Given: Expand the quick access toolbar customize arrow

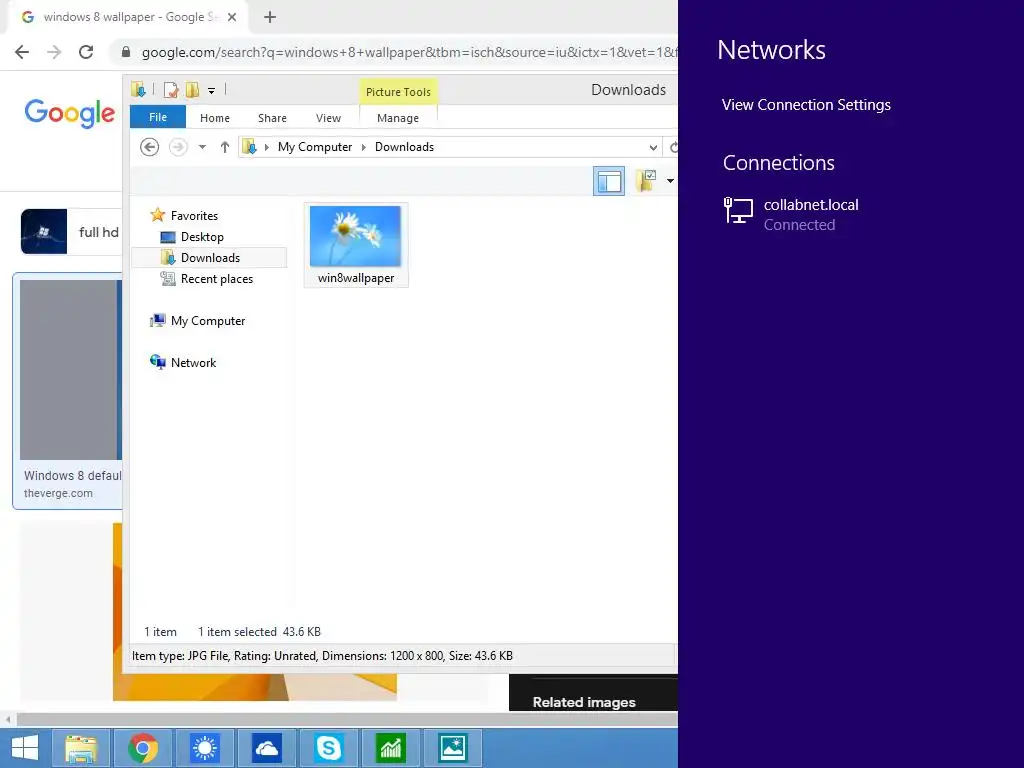Looking at the screenshot, I should click(211, 91).
